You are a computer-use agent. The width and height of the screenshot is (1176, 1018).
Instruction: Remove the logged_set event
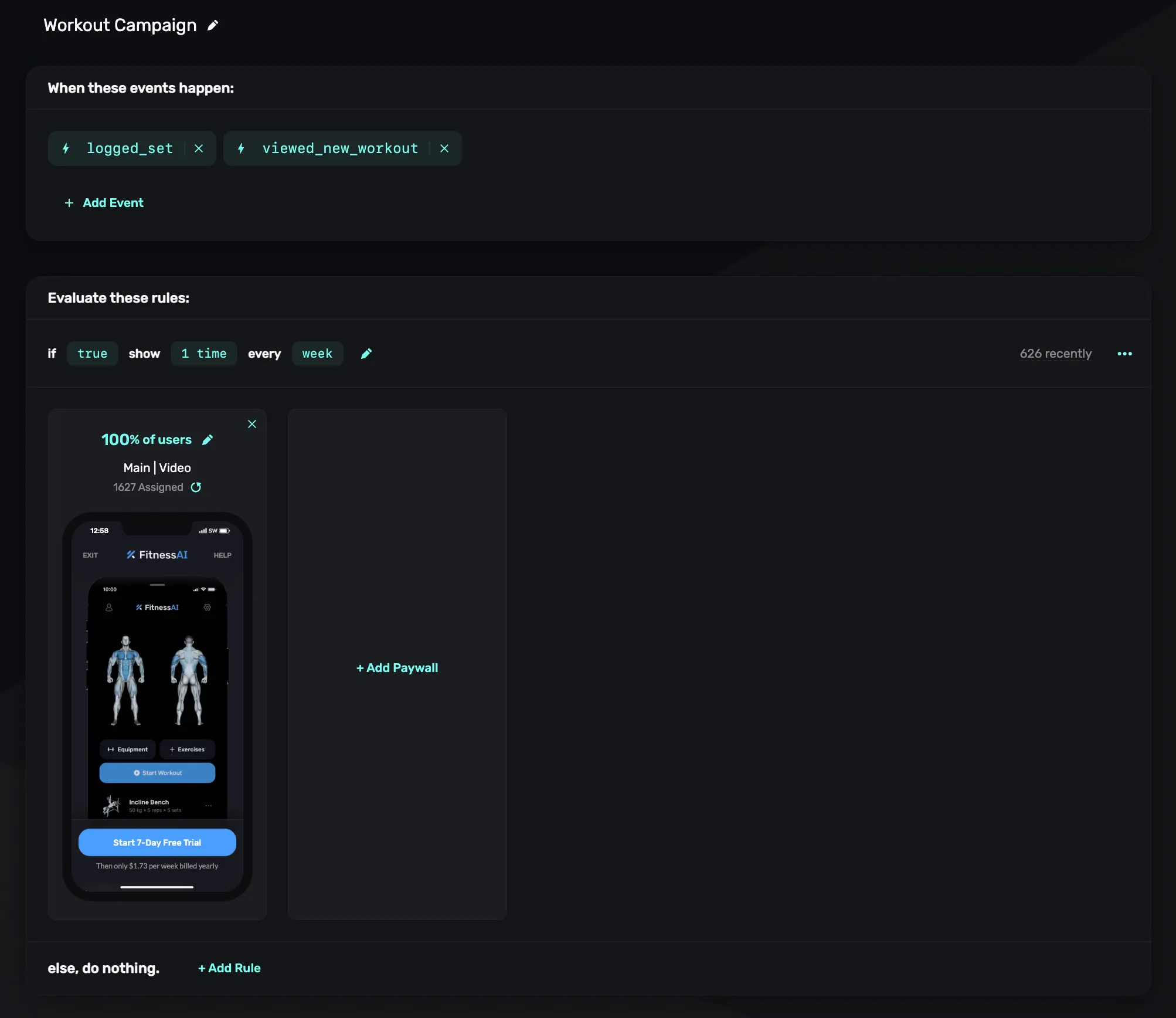[199, 148]
